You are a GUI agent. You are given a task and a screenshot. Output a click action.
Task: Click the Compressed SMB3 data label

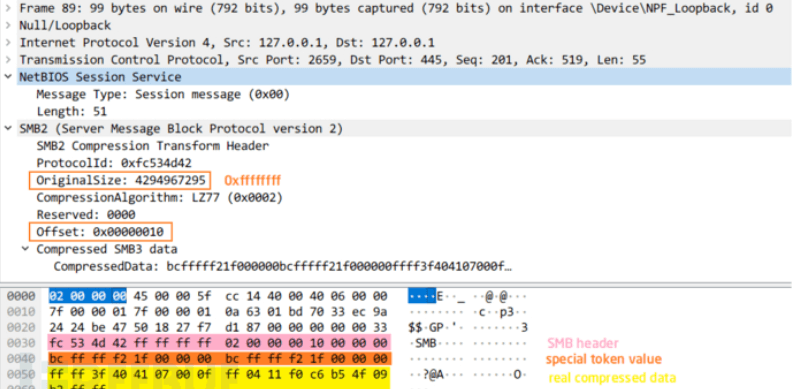(107, 249)
